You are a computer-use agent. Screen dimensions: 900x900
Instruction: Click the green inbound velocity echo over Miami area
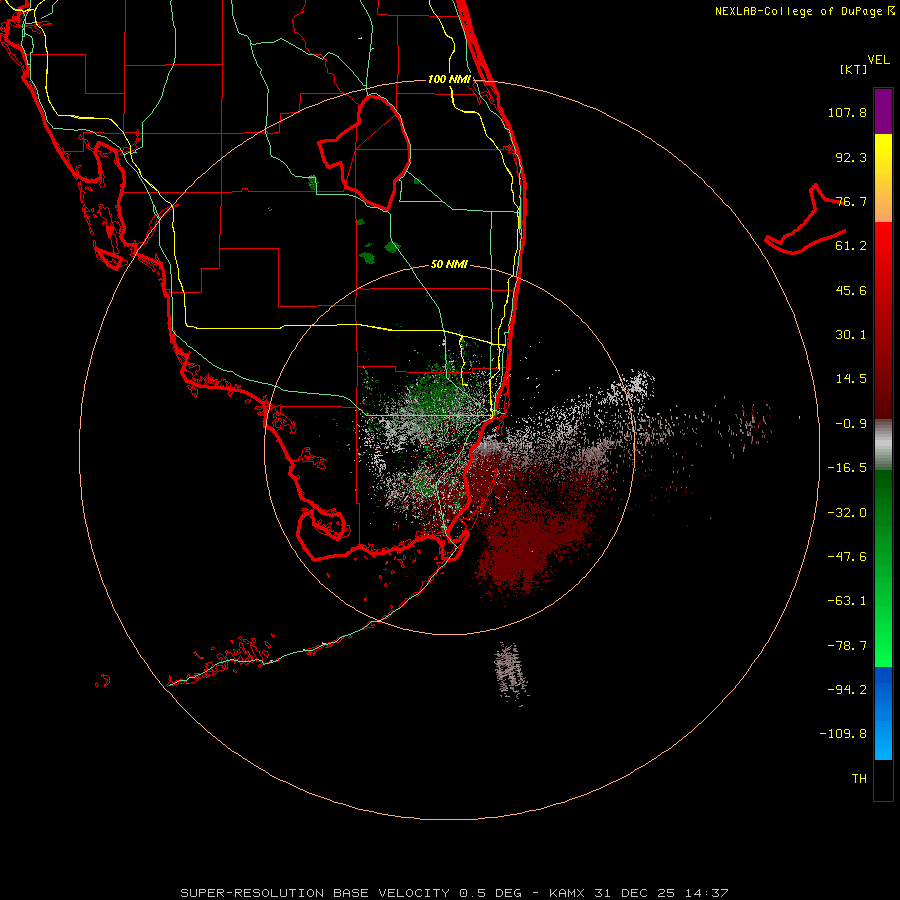pos(436,393)
